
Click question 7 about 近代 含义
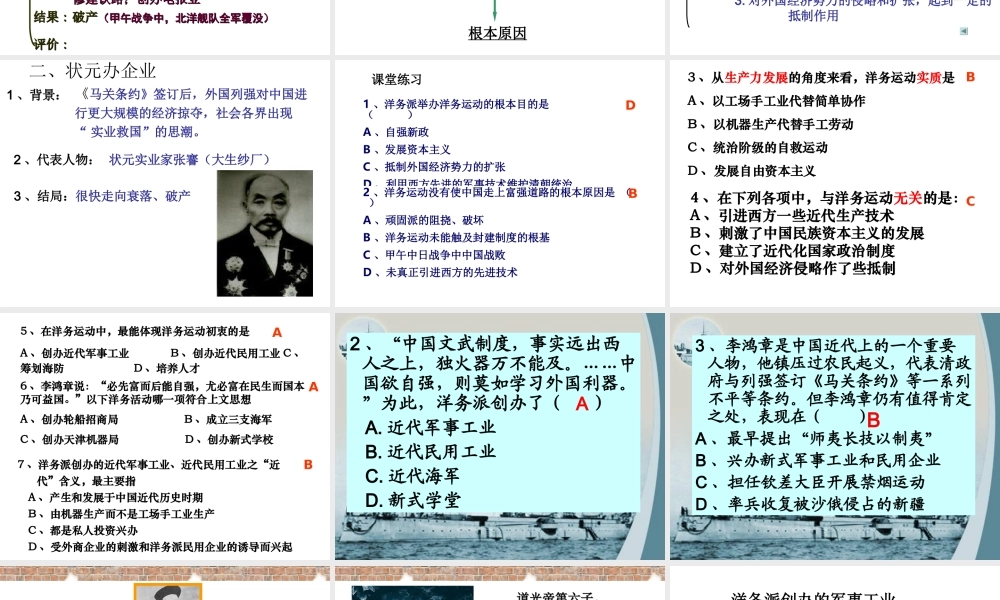pos(150,472)
